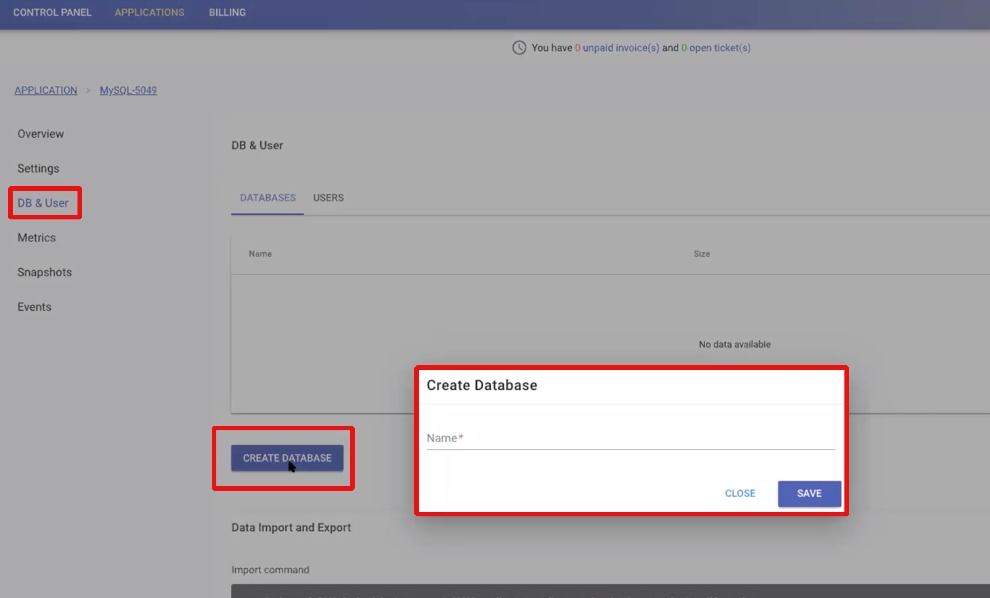Click the clock icon beside invoice notice
The width and height of the screenshot is (990, 598).
pyautogui.click(x=519, y=48)
